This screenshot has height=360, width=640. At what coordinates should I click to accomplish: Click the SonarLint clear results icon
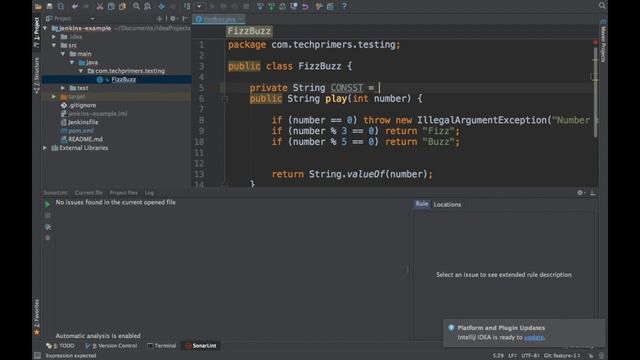(48, 238)
